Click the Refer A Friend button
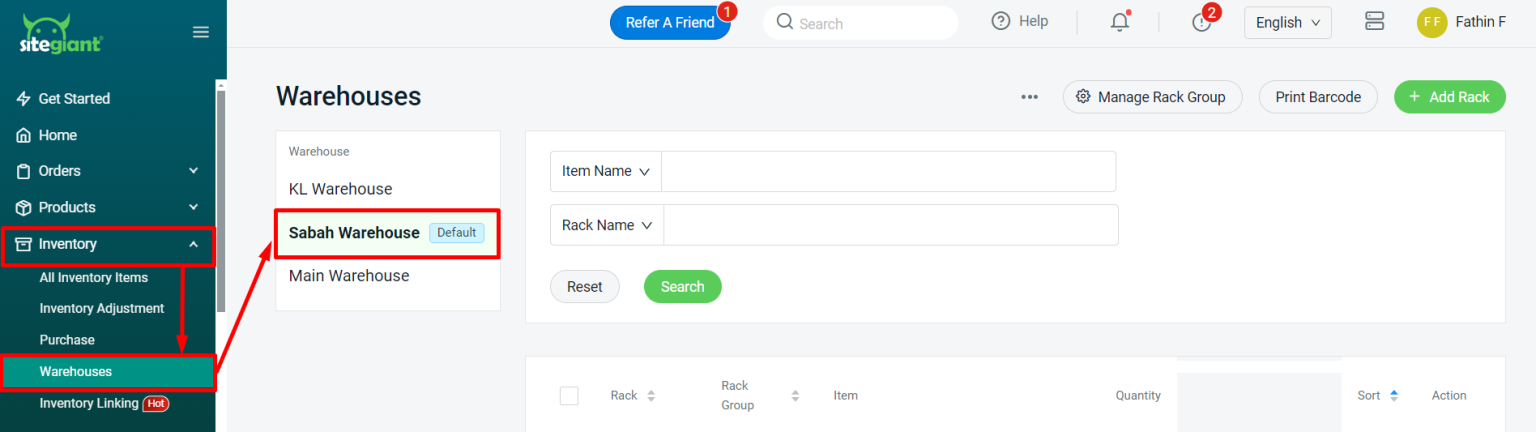Screen dimensions: 1536x432 pyautogui.click(x=670, y=22)
